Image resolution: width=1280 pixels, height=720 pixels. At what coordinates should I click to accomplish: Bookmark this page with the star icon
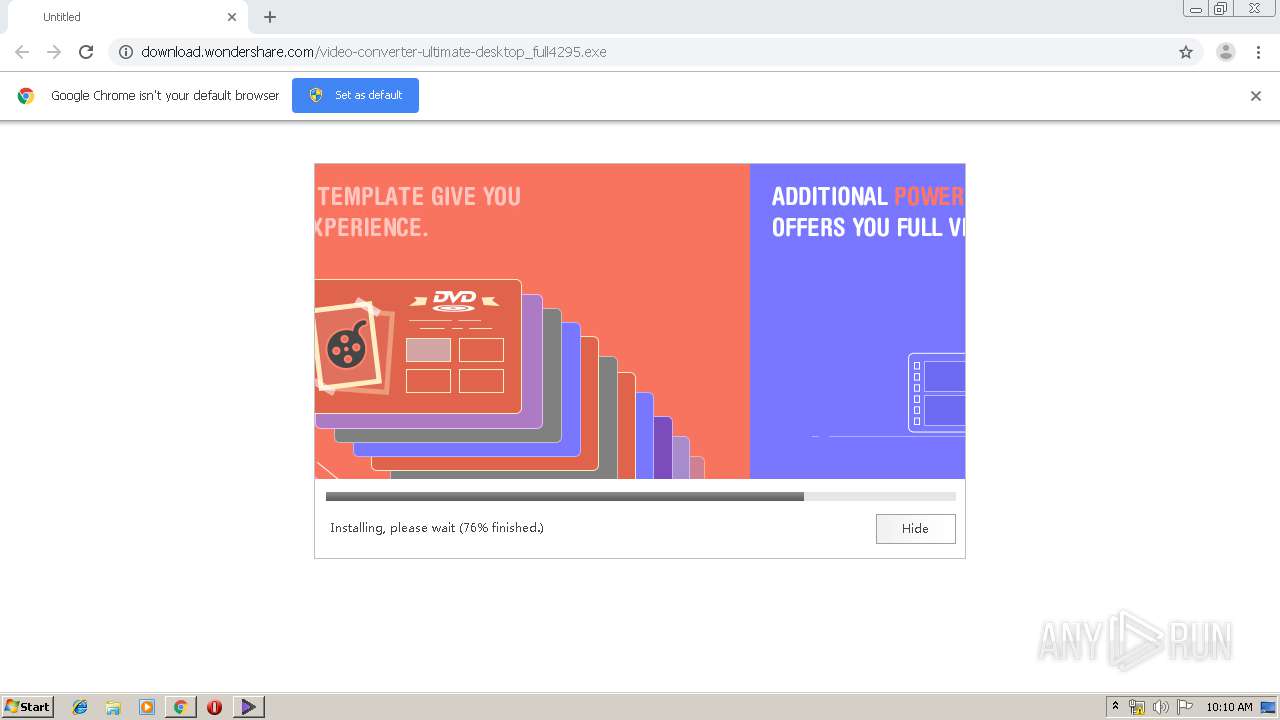point(1186,52)
